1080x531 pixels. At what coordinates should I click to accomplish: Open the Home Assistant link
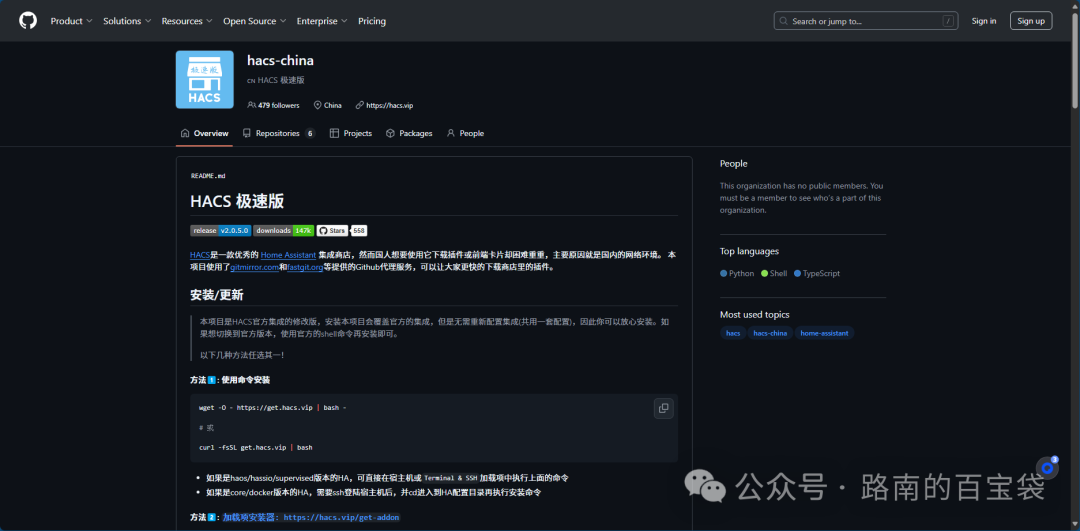[288, 255]
